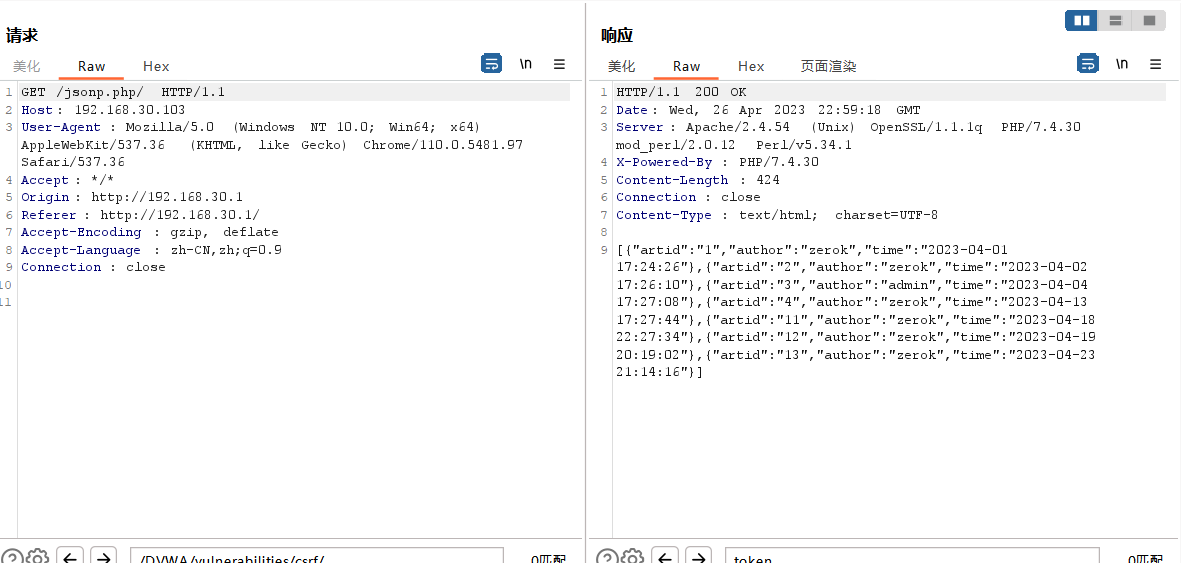Switch request view to Raw tab
The height and width of the screenshot is (563, 1181).
click(91, 66)
